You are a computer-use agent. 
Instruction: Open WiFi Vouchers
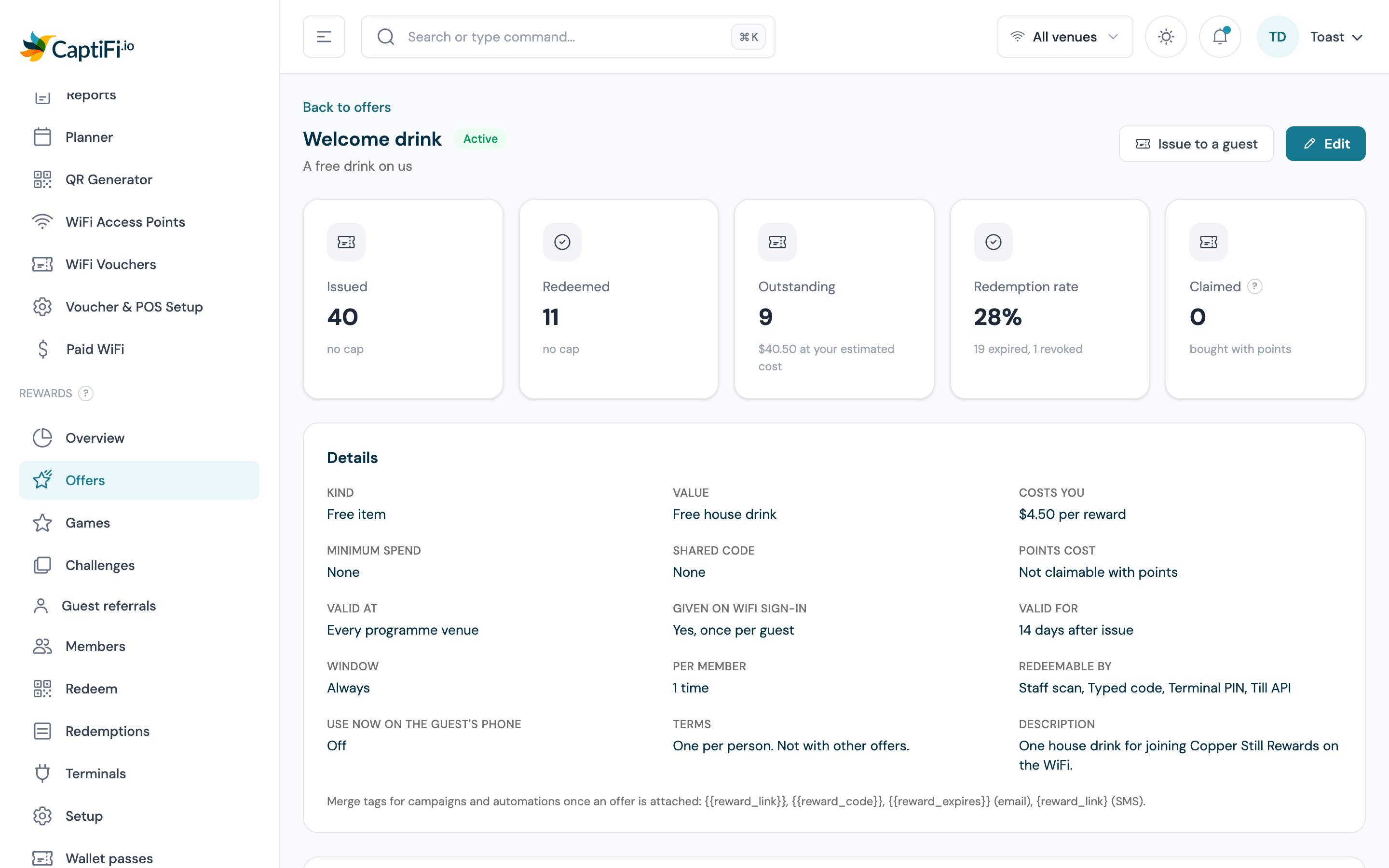139,265
